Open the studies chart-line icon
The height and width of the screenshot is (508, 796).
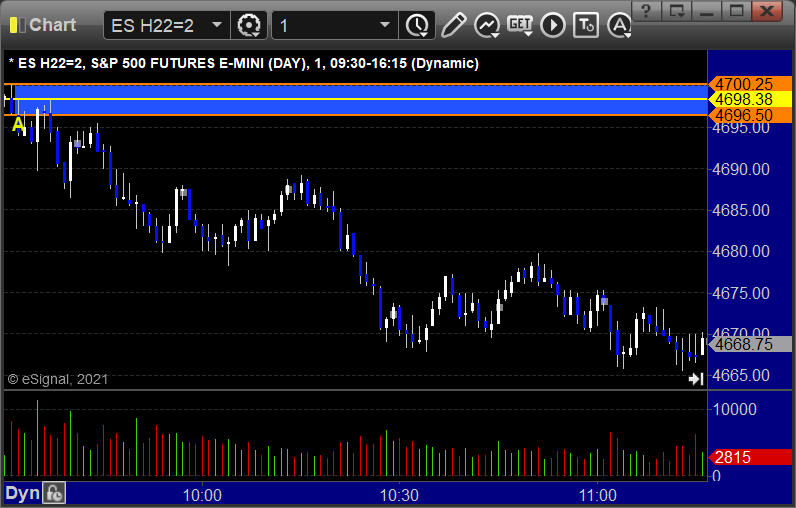(x=487, y=25)
